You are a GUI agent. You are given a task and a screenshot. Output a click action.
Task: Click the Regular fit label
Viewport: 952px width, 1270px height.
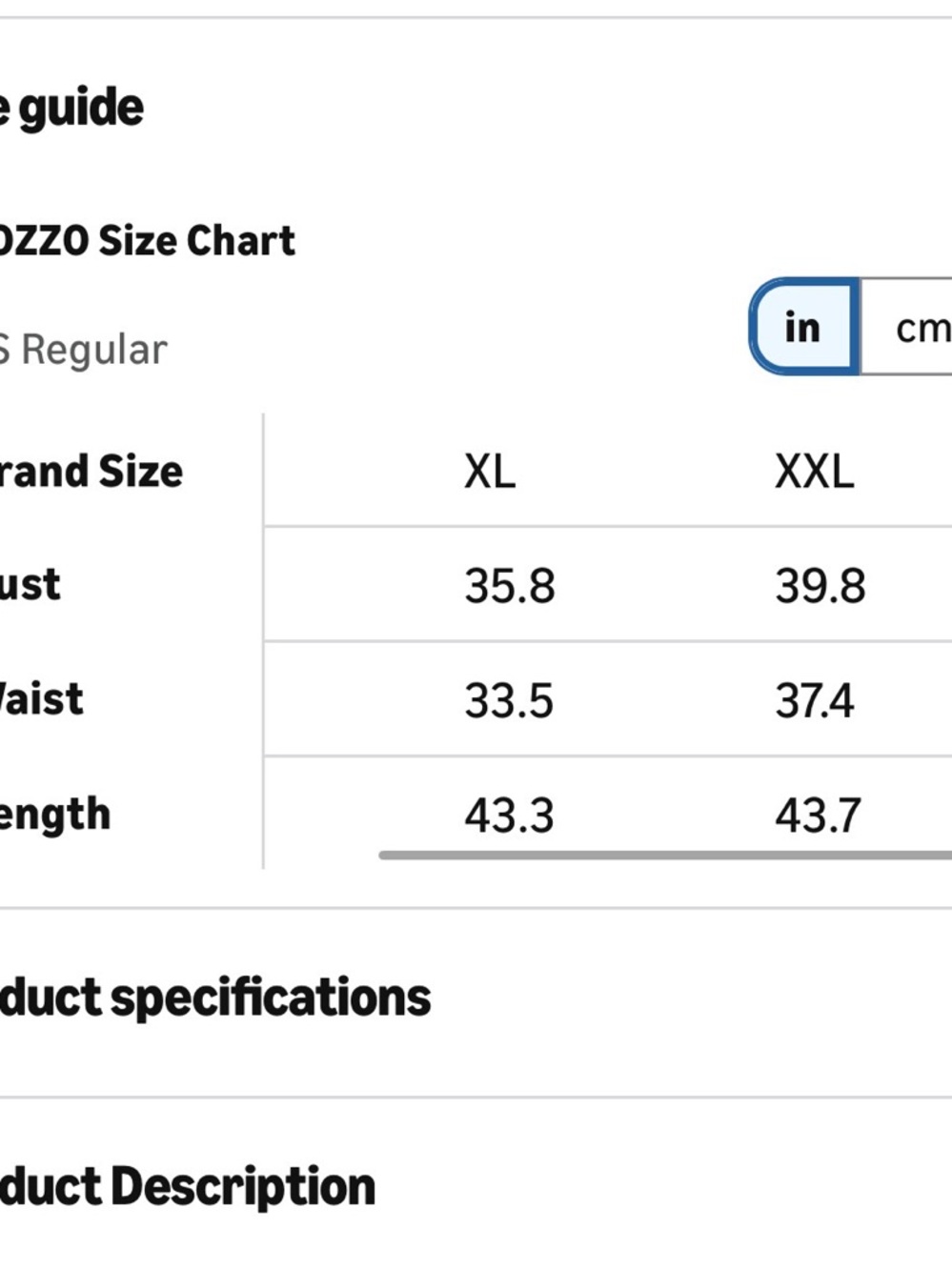84,350
